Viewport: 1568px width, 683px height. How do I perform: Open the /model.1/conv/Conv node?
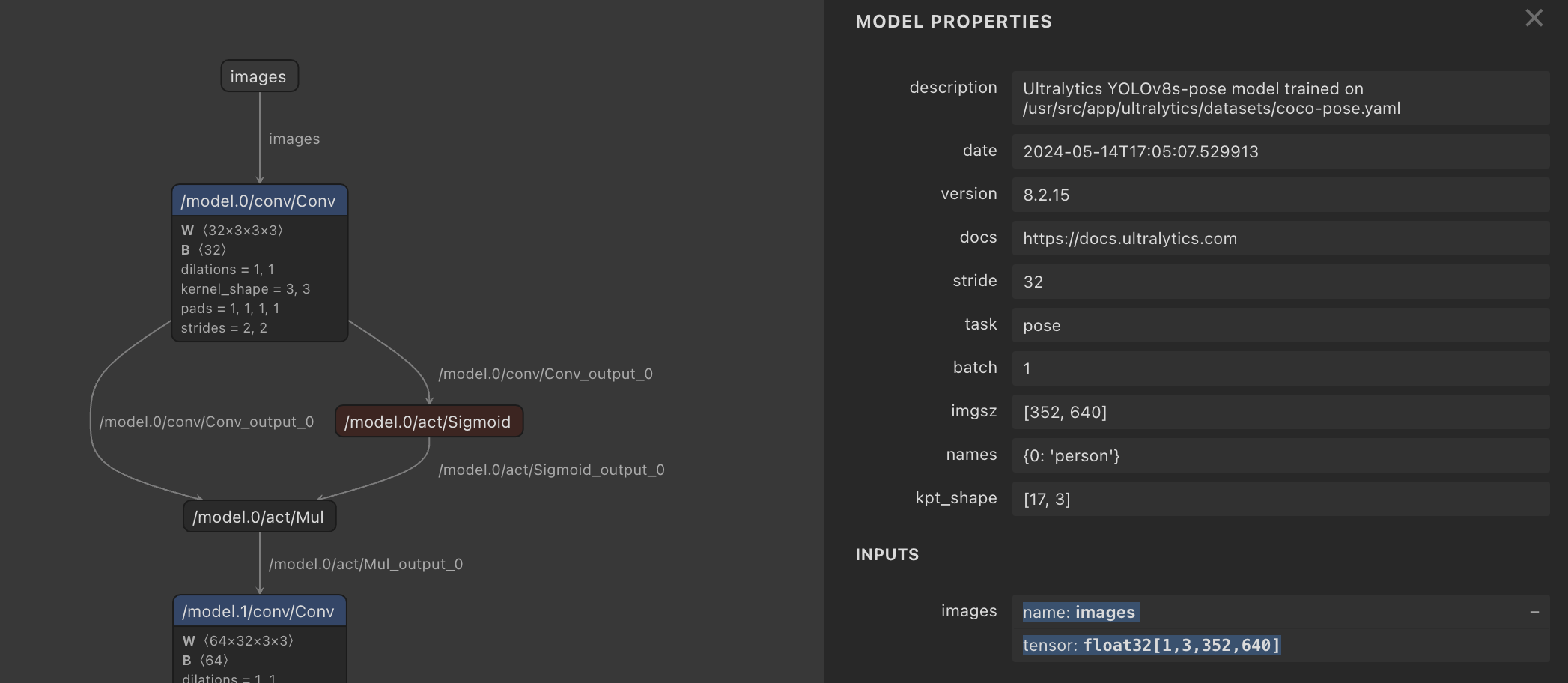[259, 611]
